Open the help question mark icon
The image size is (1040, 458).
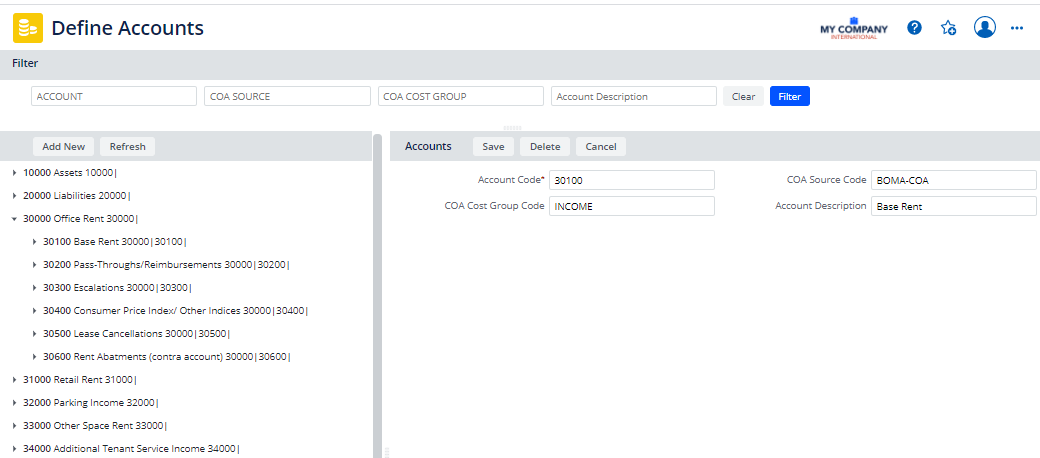914,28
